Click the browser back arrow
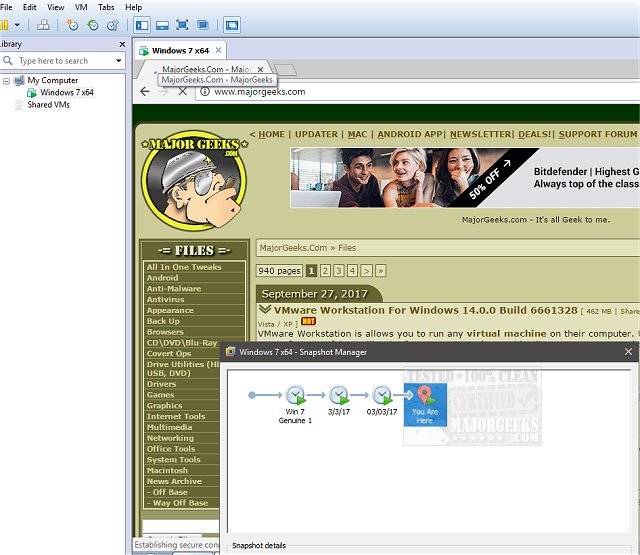 [145, 91]
